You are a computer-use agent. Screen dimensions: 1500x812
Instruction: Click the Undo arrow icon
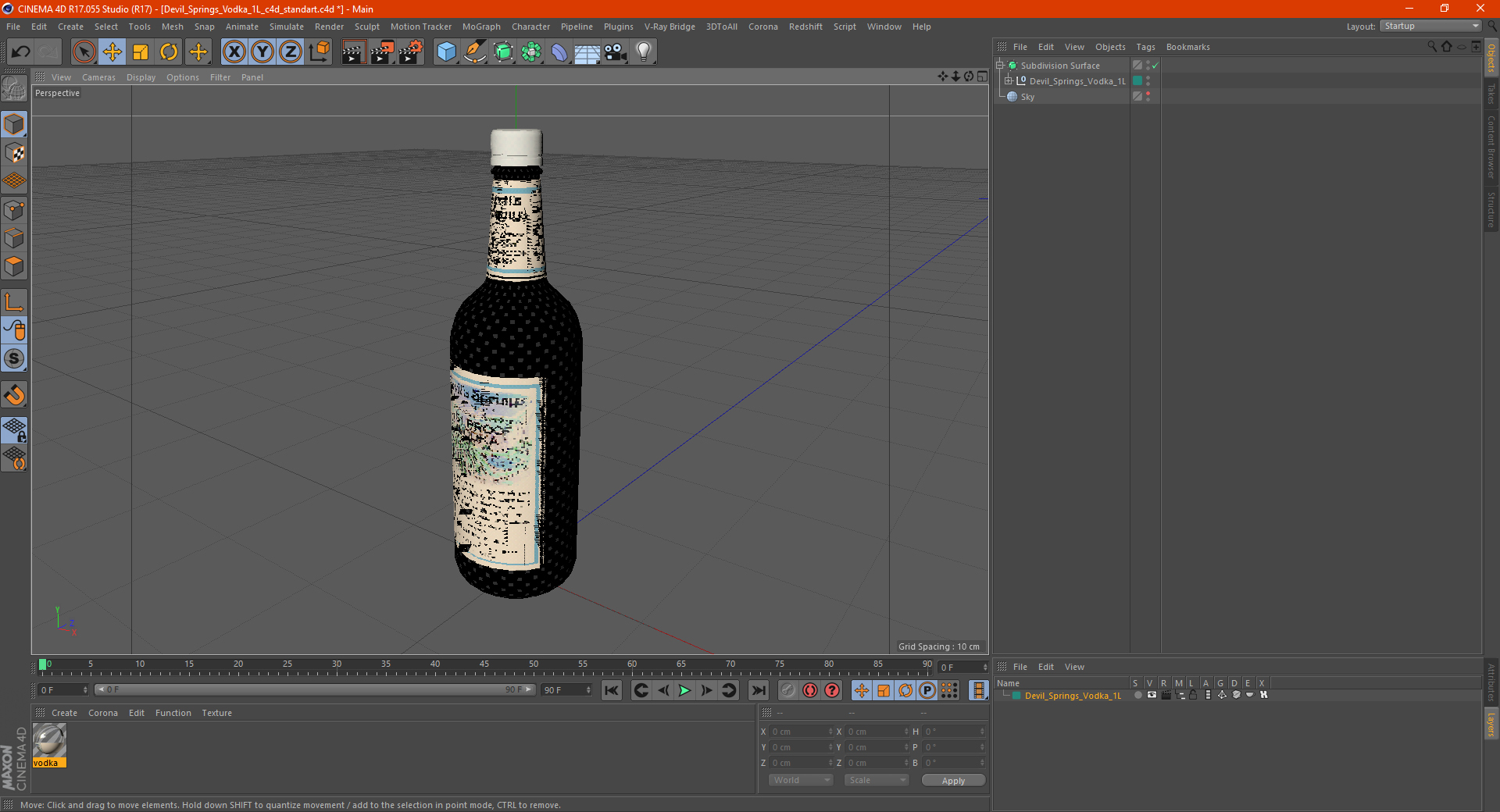click(x=21, y=52)
